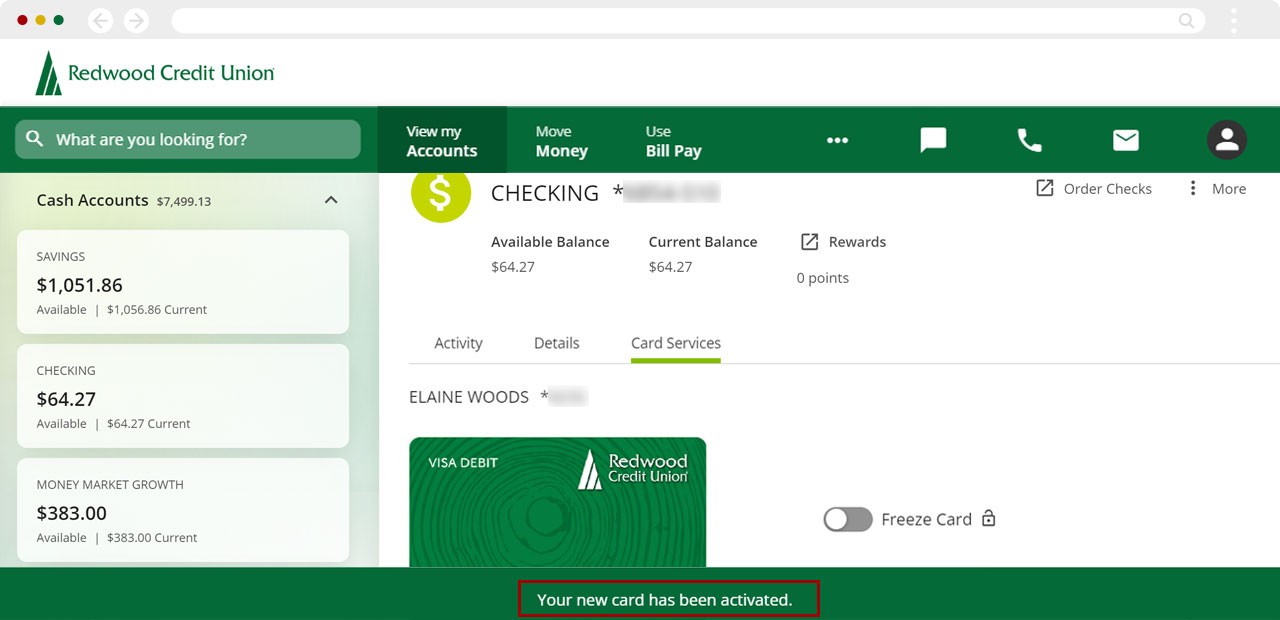The image size is (1280, 620).
Task: Switch to the Details tab
Action: pos(557,343)
